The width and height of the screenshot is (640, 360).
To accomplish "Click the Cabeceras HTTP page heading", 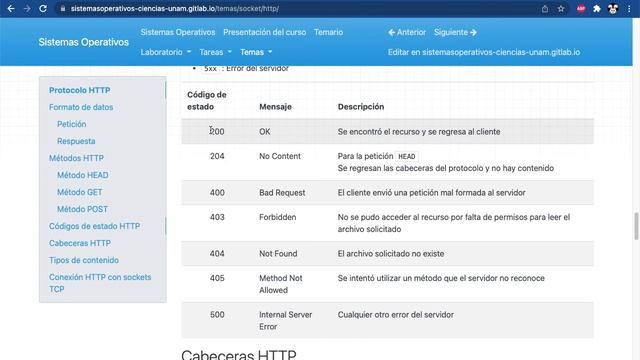I will pos(239,354).
